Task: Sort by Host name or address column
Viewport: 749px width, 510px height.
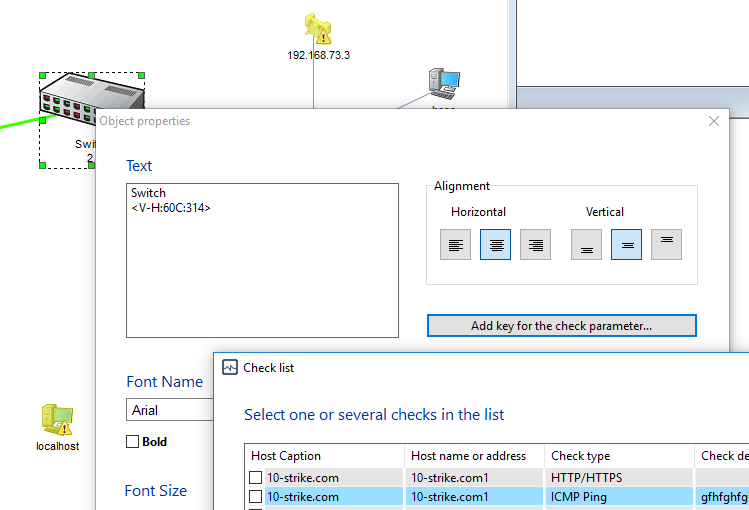Action: 474,456
